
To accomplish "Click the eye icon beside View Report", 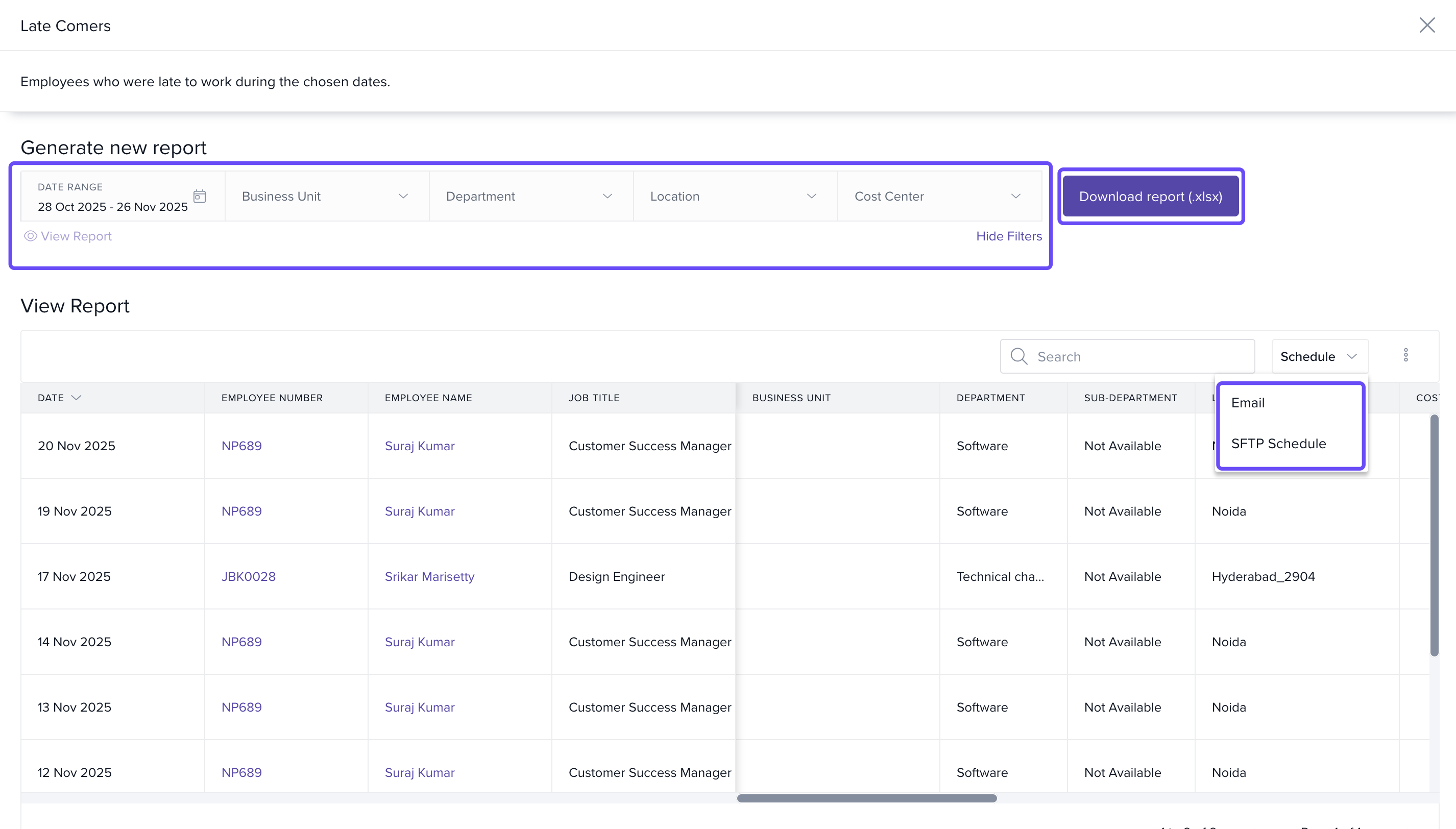I will pyautogui.click(x=30, y=236).
